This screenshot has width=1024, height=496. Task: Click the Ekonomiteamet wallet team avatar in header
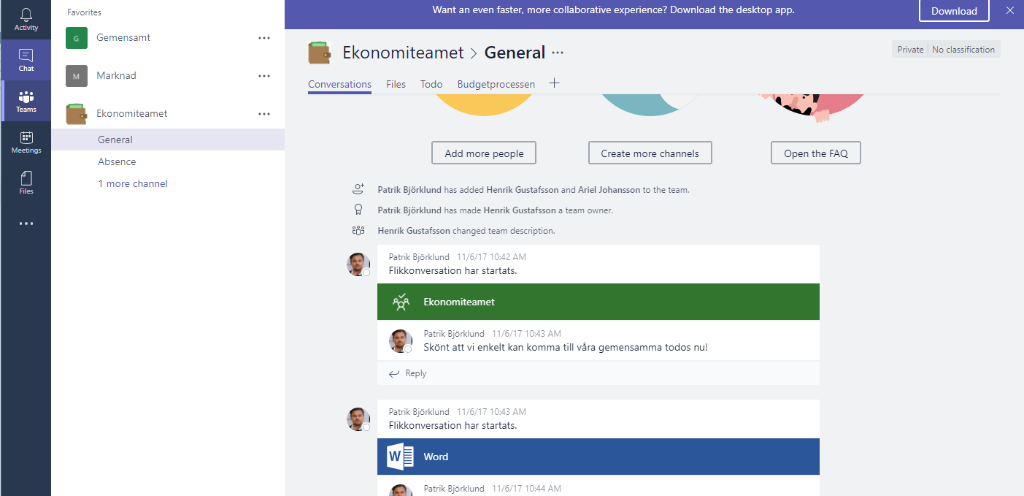[x=321, y=53]
